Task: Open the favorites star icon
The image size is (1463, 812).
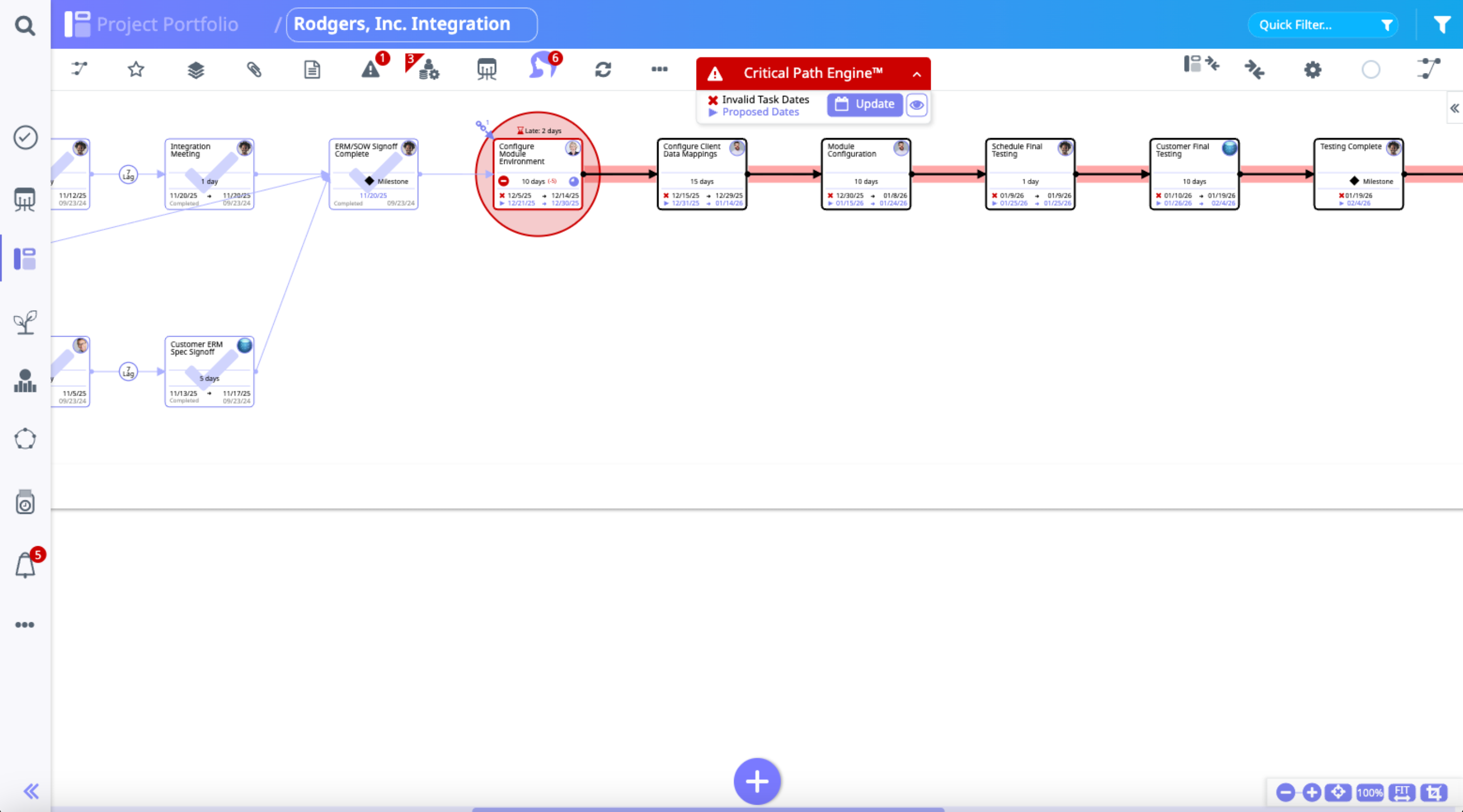Action: pos(136,69)
